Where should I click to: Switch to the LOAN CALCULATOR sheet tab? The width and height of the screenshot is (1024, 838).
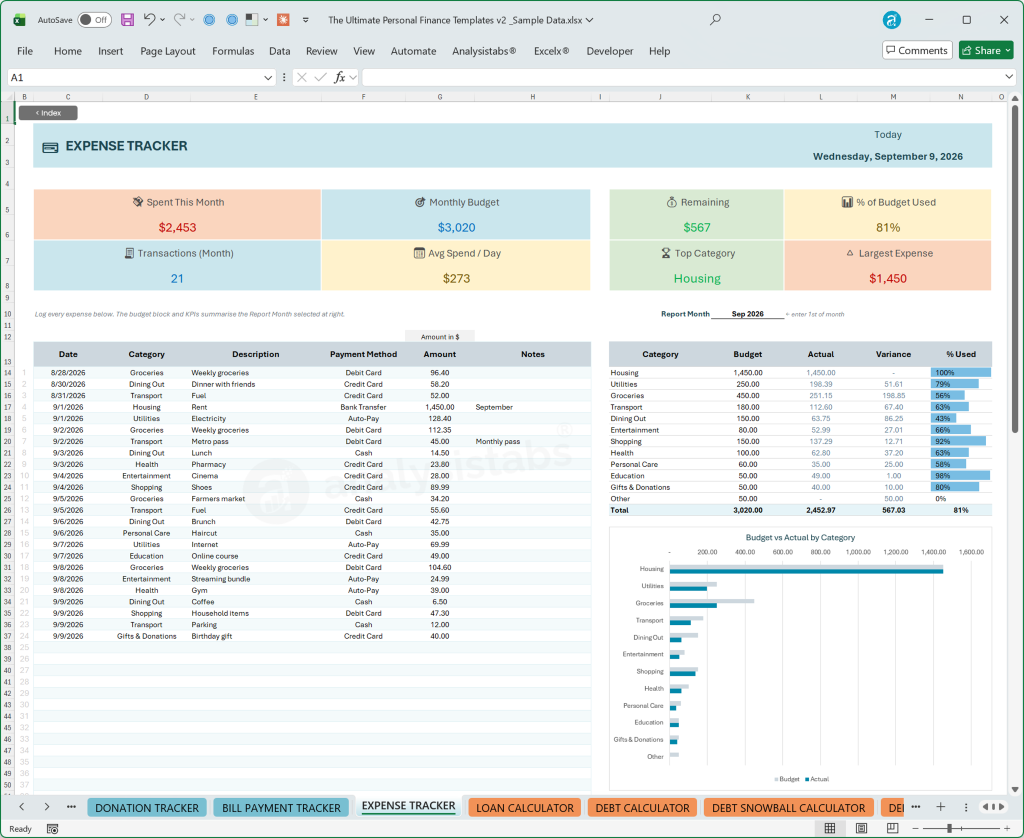point(524,808)
